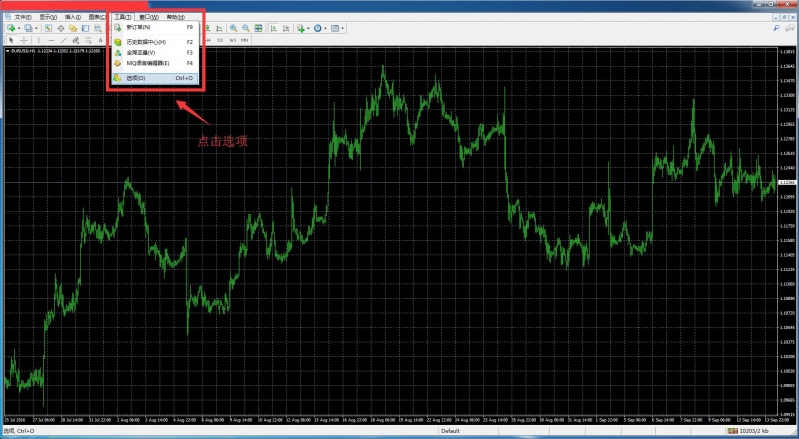This screenshot has height=439, width=799.
Task: Expand the new chart dropdown arrow
Action: (x=19, y=28)
